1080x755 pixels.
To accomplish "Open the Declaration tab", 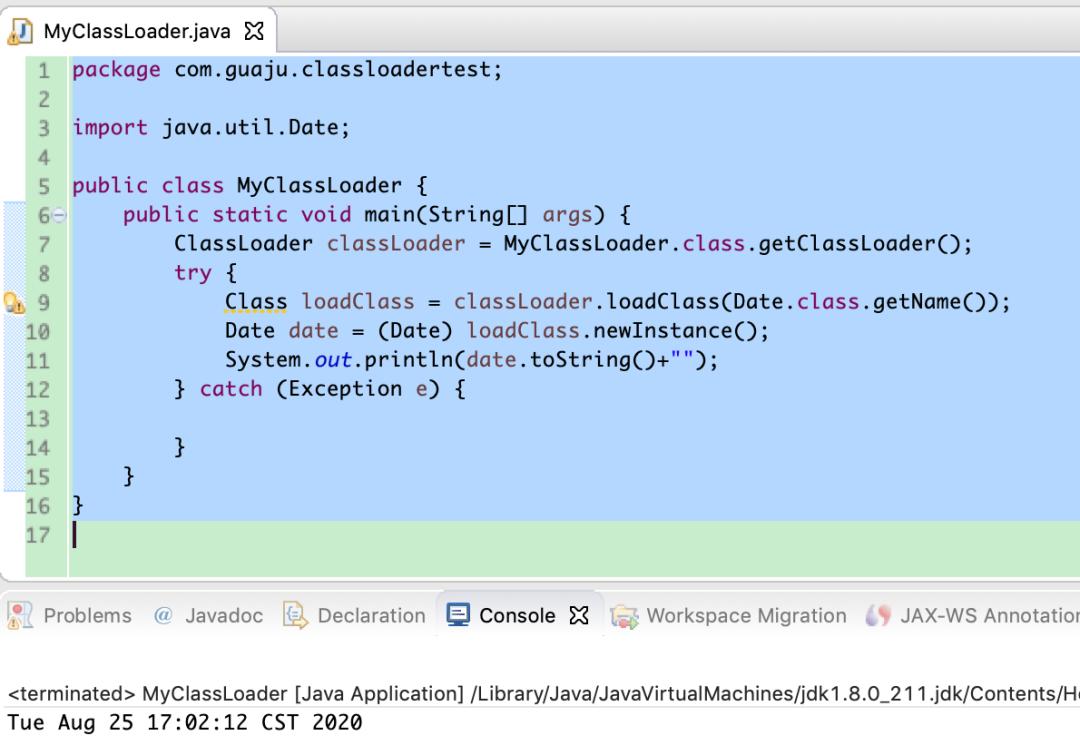I will coord(355,615).
